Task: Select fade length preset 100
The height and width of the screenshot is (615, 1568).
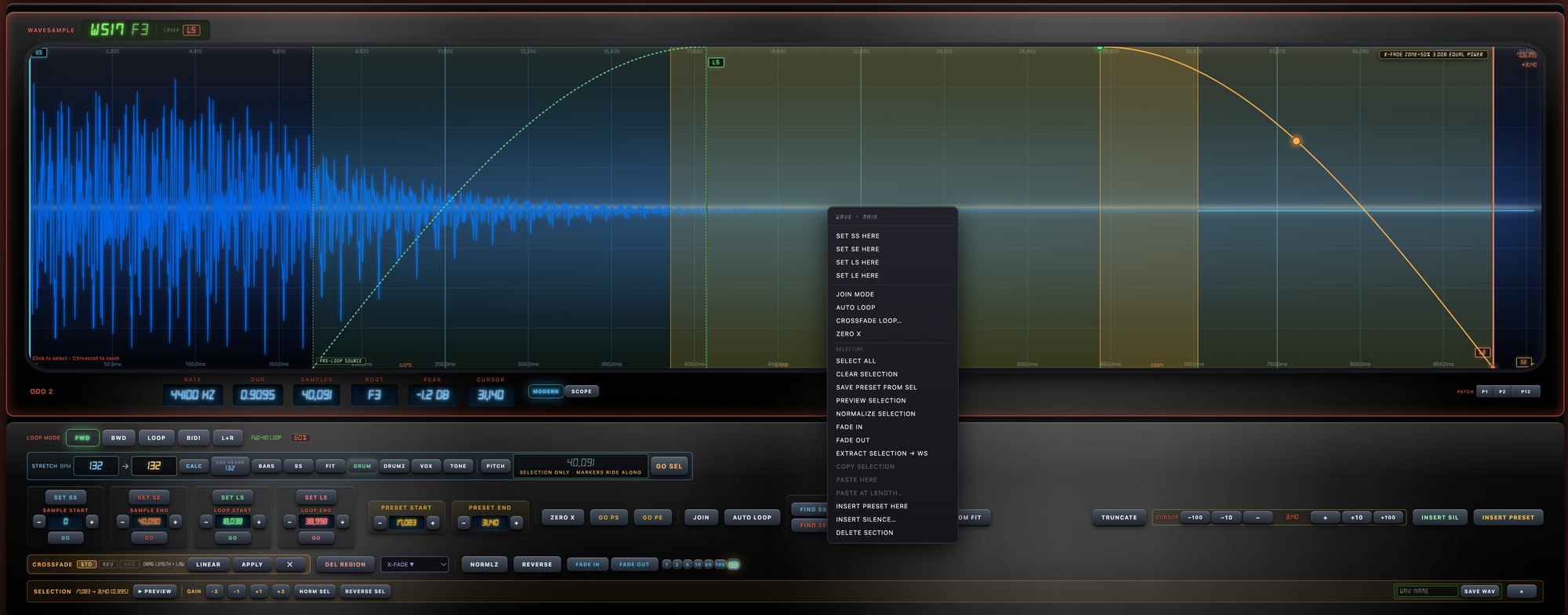Action: tap(720, 564)
